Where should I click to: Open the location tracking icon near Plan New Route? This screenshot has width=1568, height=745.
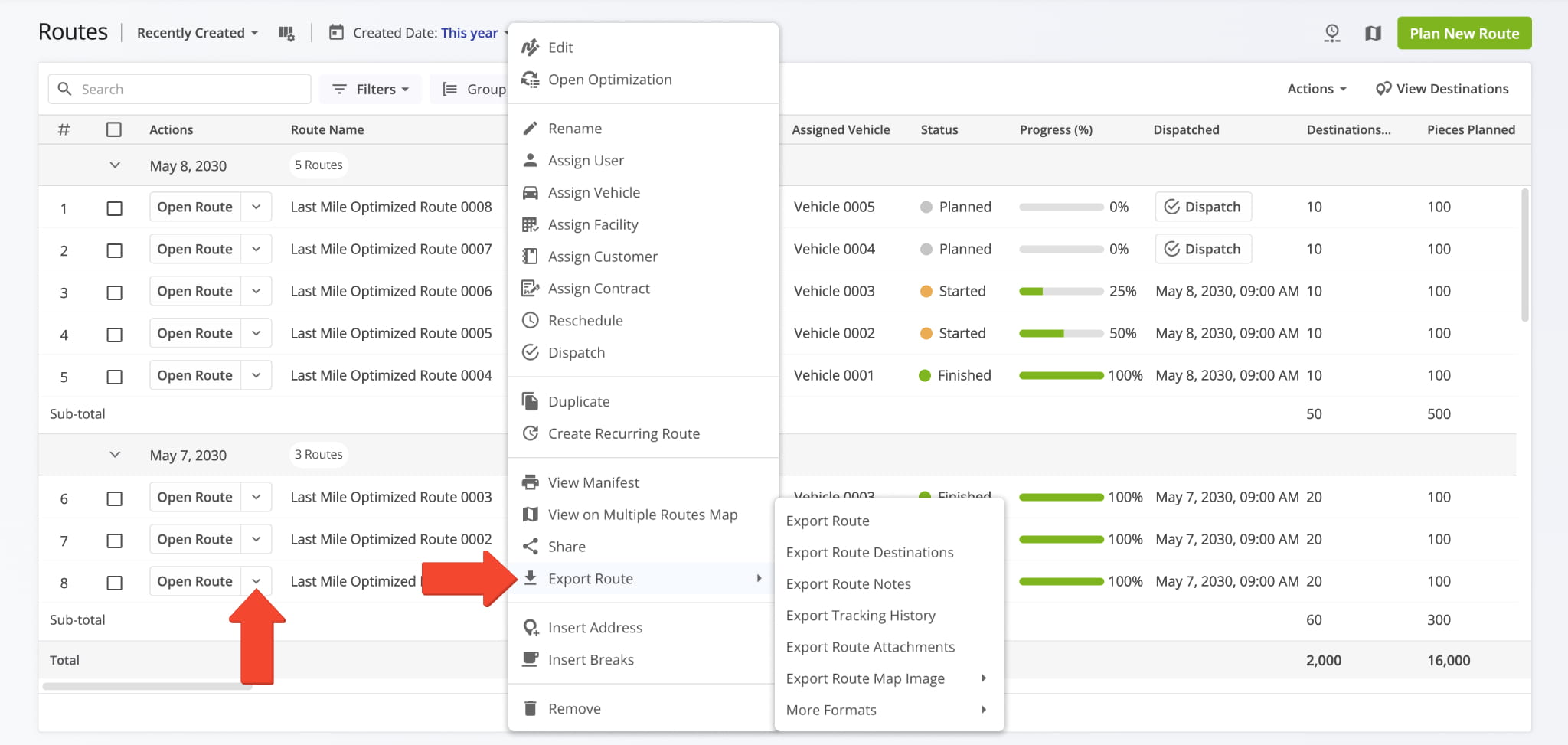pos(1332,33)
